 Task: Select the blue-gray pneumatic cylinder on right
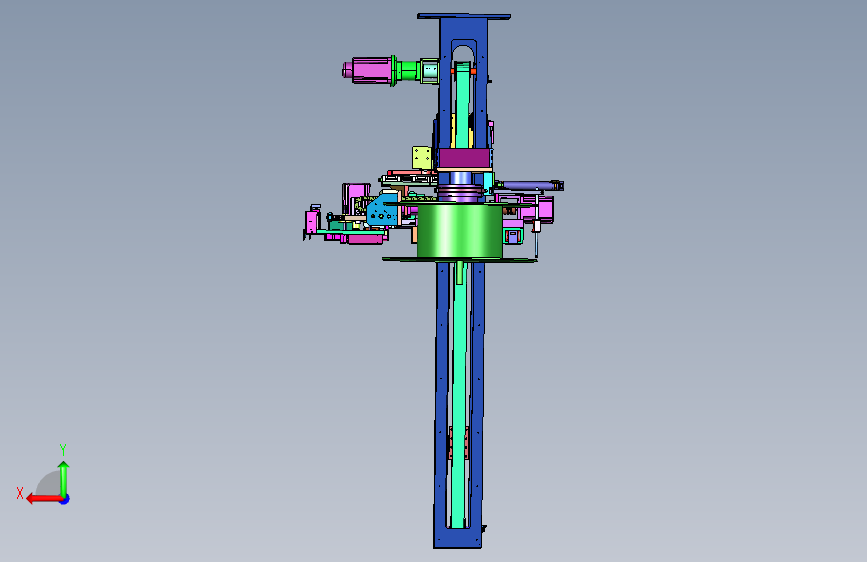(x=530, y=186)
